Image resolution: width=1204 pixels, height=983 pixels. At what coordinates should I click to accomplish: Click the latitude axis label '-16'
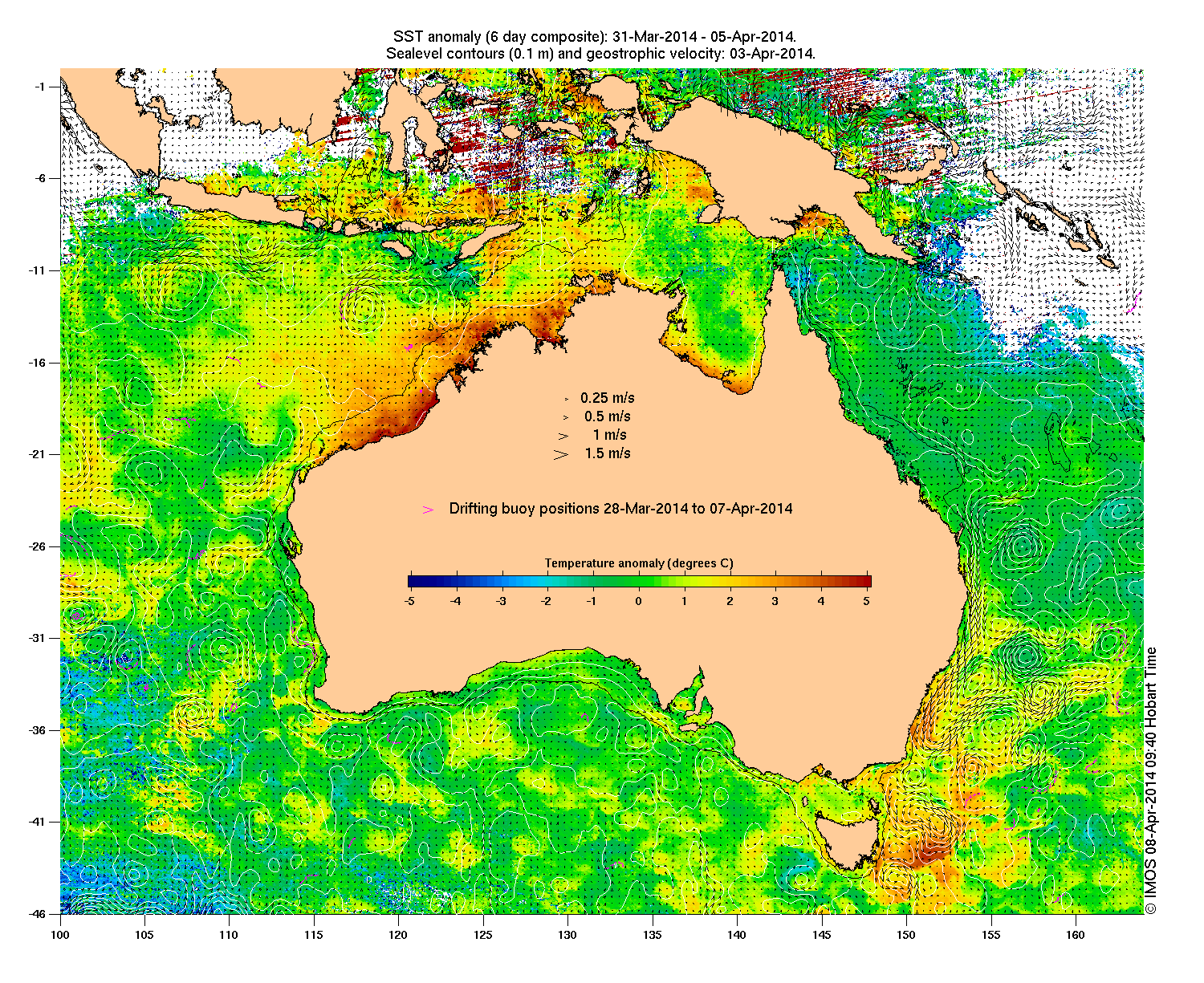39,363
